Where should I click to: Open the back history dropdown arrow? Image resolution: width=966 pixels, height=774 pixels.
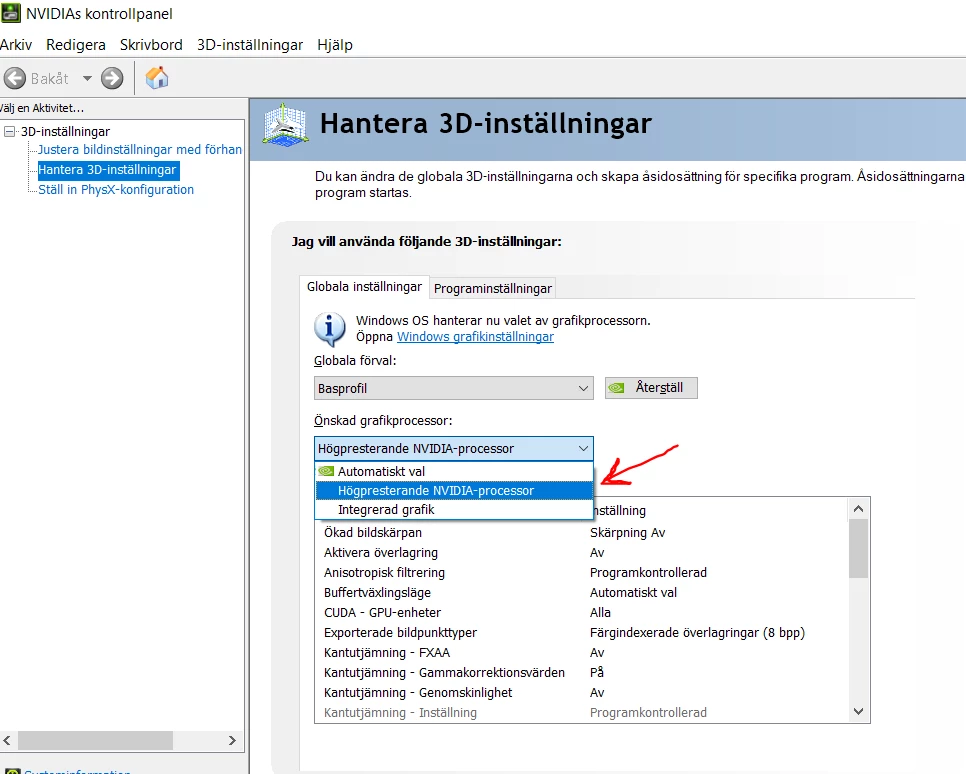click(x=87, y=78)
